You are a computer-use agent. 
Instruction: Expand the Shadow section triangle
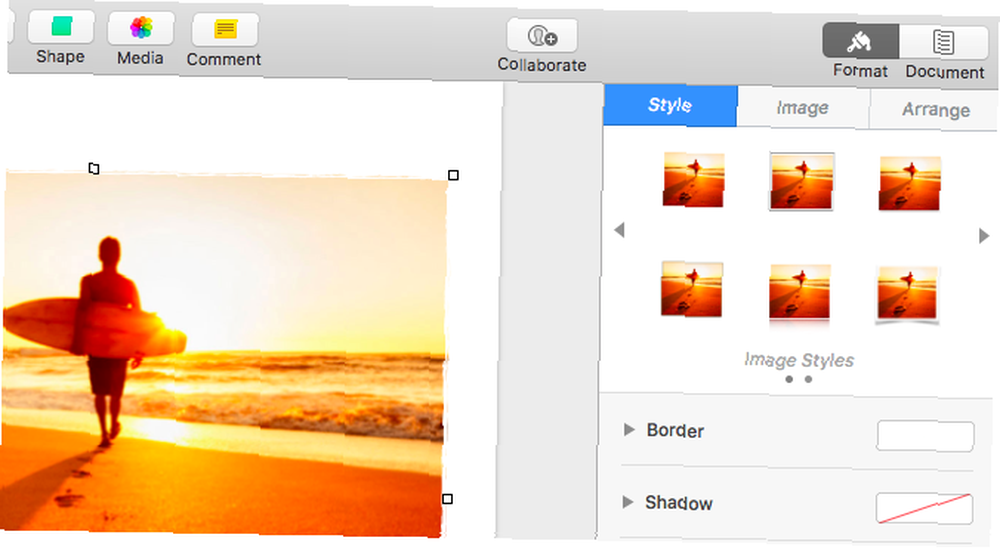click(628, 502)
